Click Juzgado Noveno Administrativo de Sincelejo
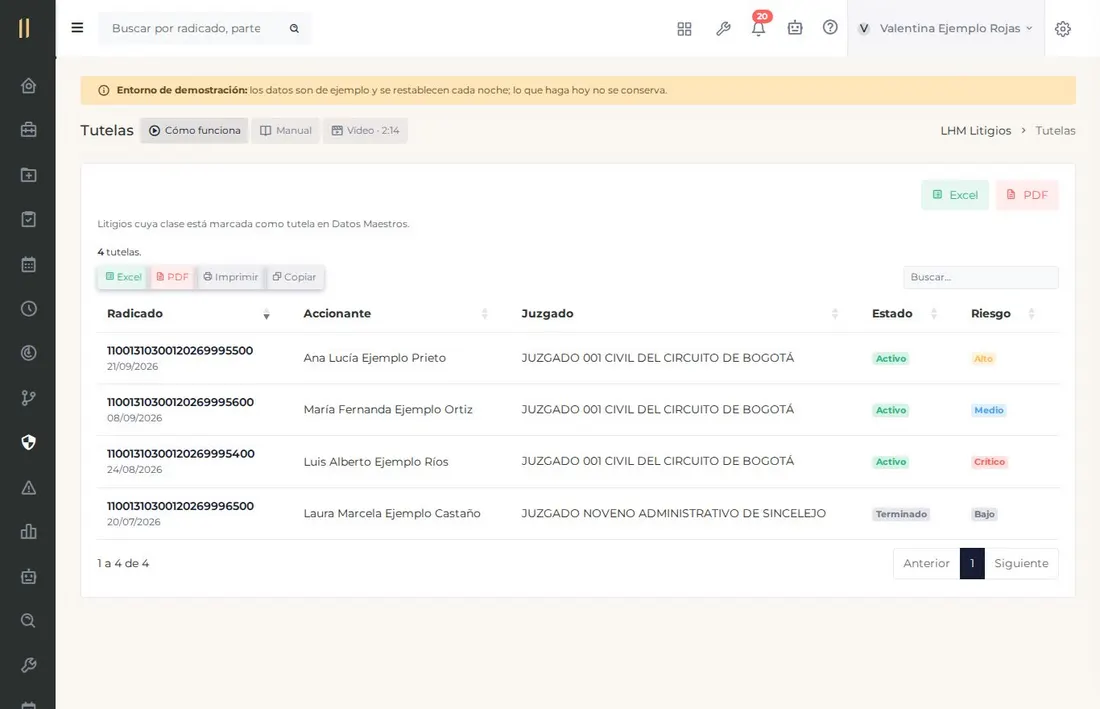 point(673,513)
